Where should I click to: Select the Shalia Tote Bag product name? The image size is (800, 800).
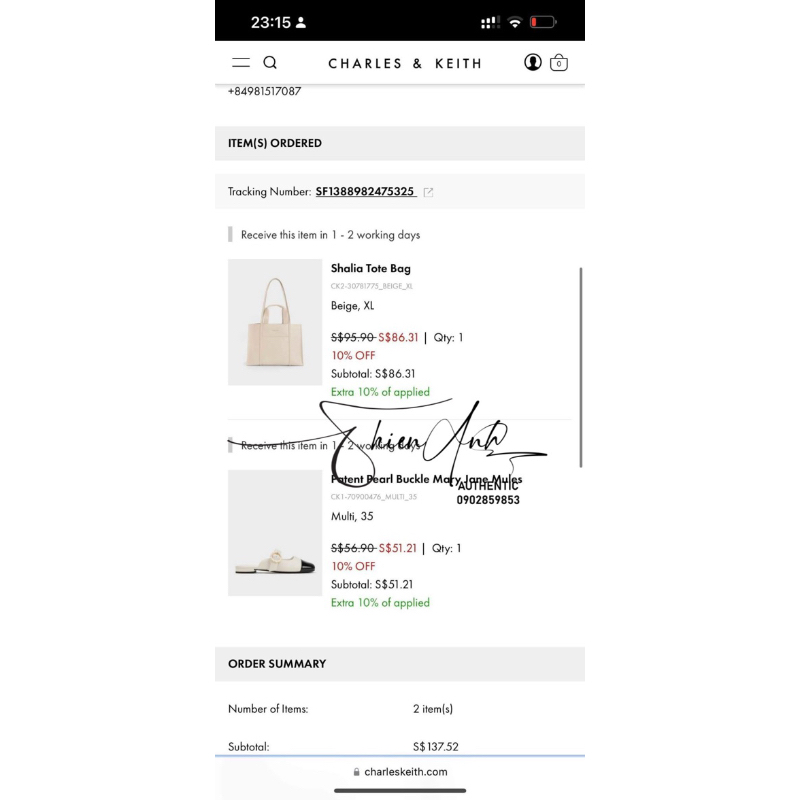[371, 268]
